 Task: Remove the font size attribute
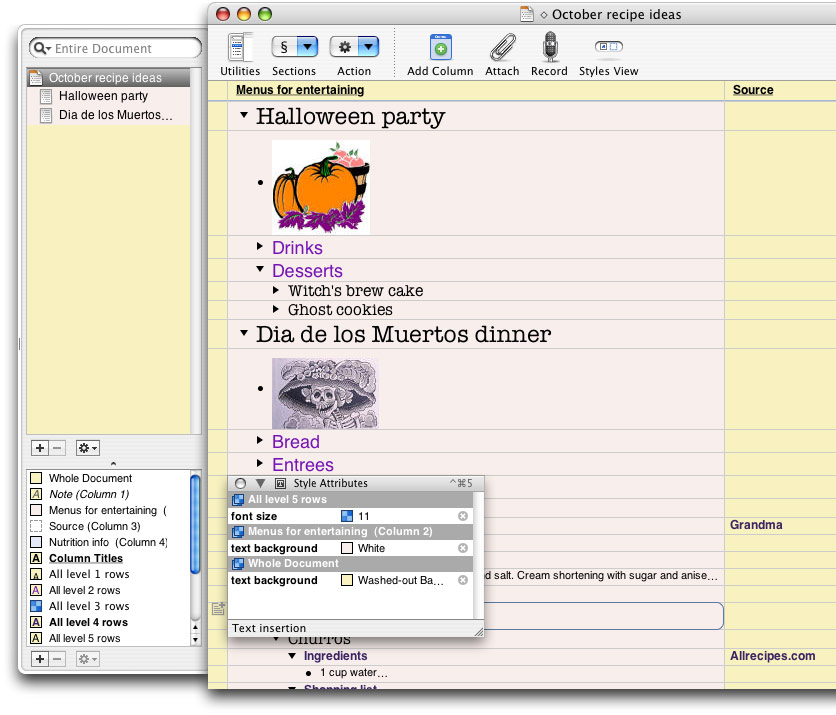click(x=463, y=516)
